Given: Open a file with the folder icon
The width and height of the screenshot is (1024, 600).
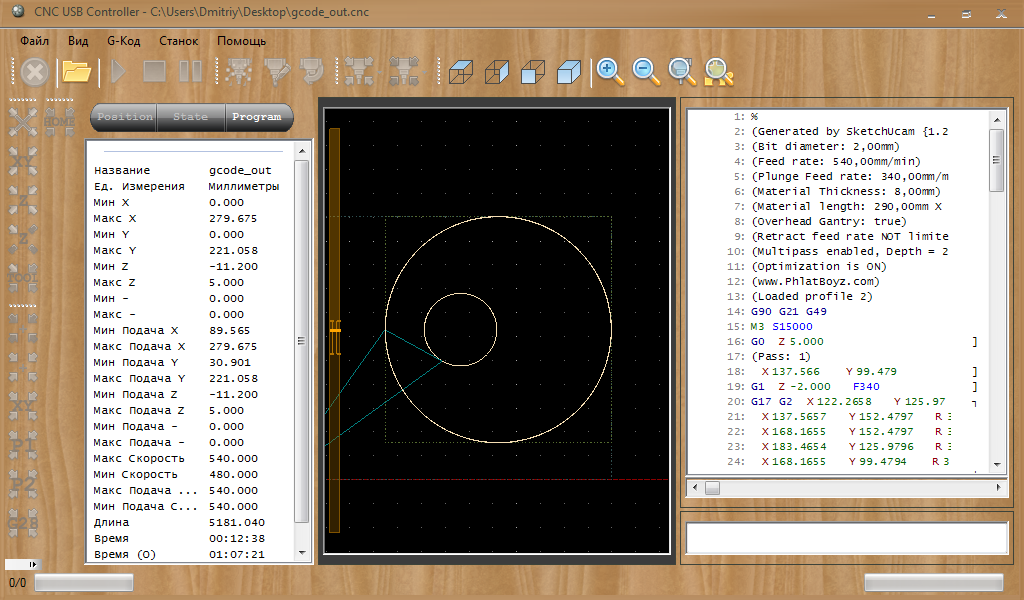Looking at the screenshot, I should pos(77,71).
